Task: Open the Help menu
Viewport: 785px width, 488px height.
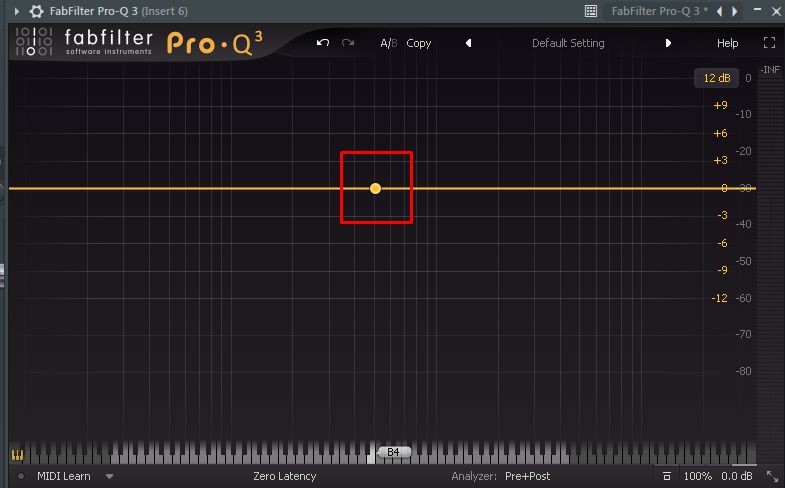Action: (x=727, y=44)
